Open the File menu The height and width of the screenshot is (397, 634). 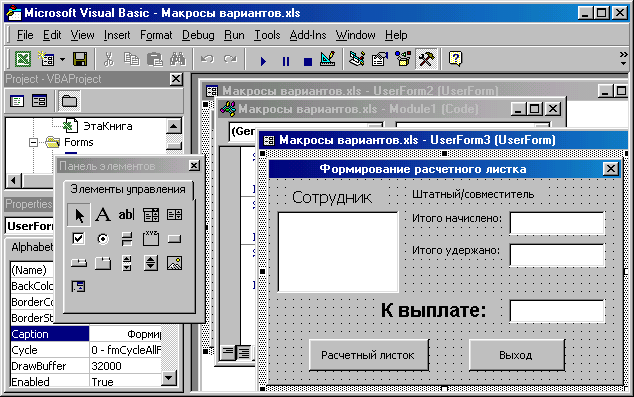point(25,35)
